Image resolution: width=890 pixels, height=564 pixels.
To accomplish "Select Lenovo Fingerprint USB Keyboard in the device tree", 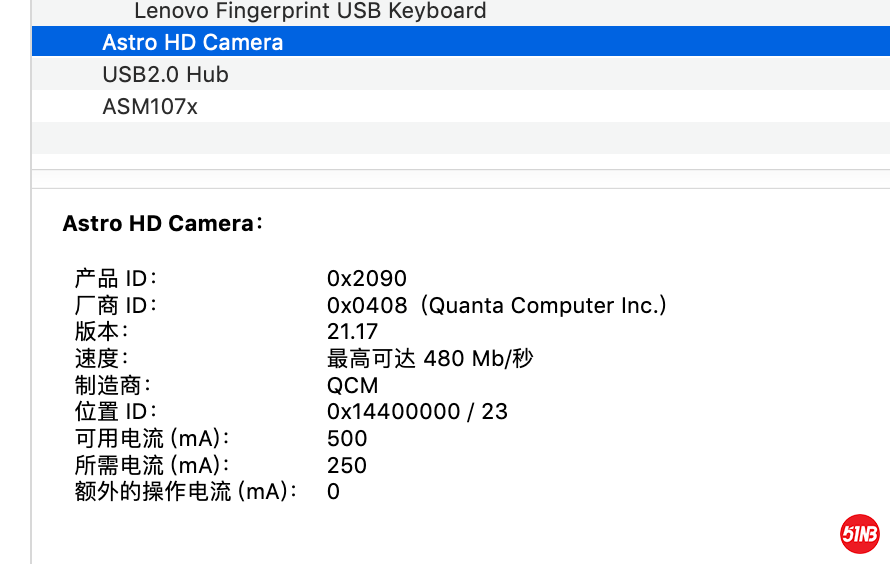I will (310, 12).
